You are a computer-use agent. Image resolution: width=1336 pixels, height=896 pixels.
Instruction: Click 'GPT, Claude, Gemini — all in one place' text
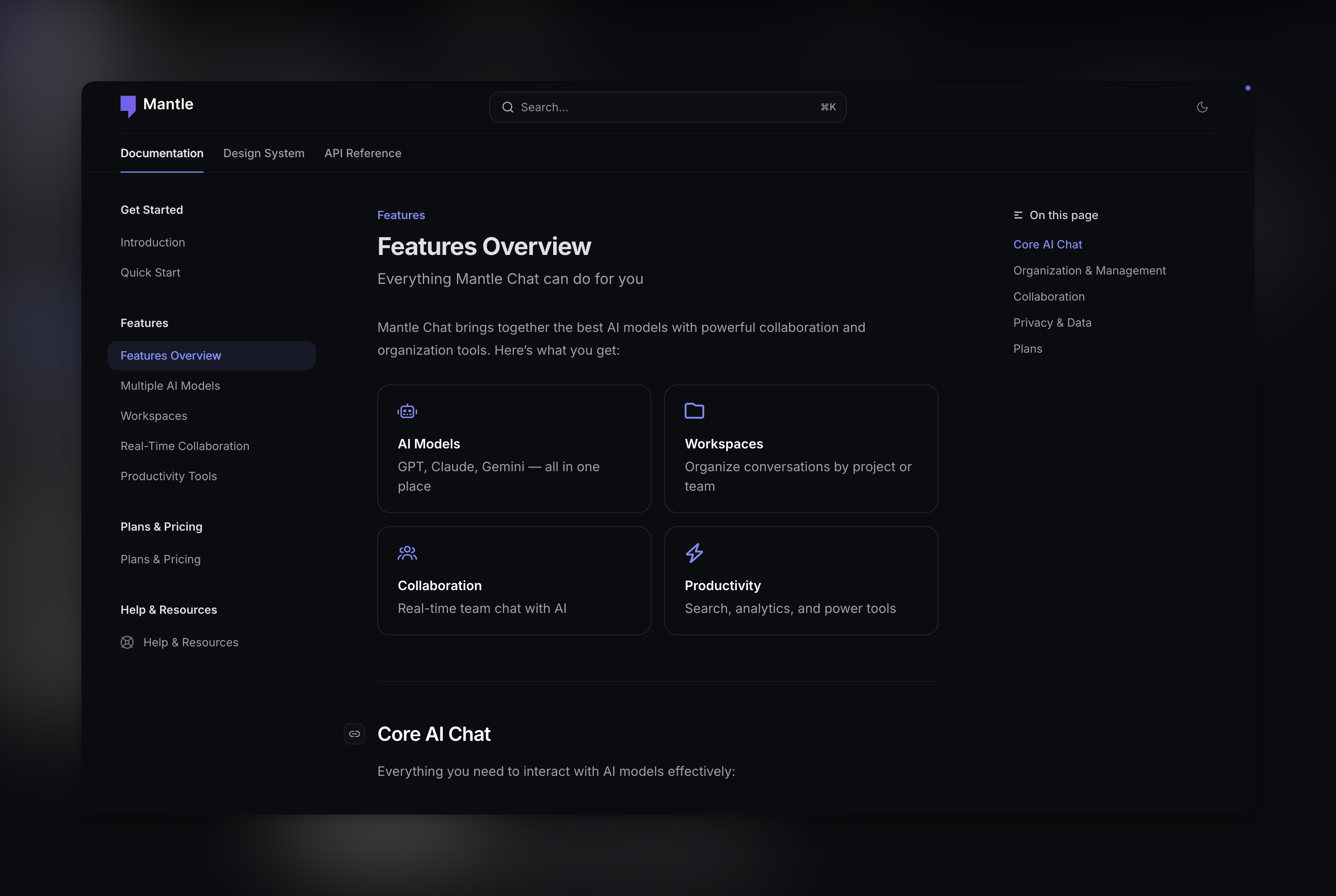499,477
